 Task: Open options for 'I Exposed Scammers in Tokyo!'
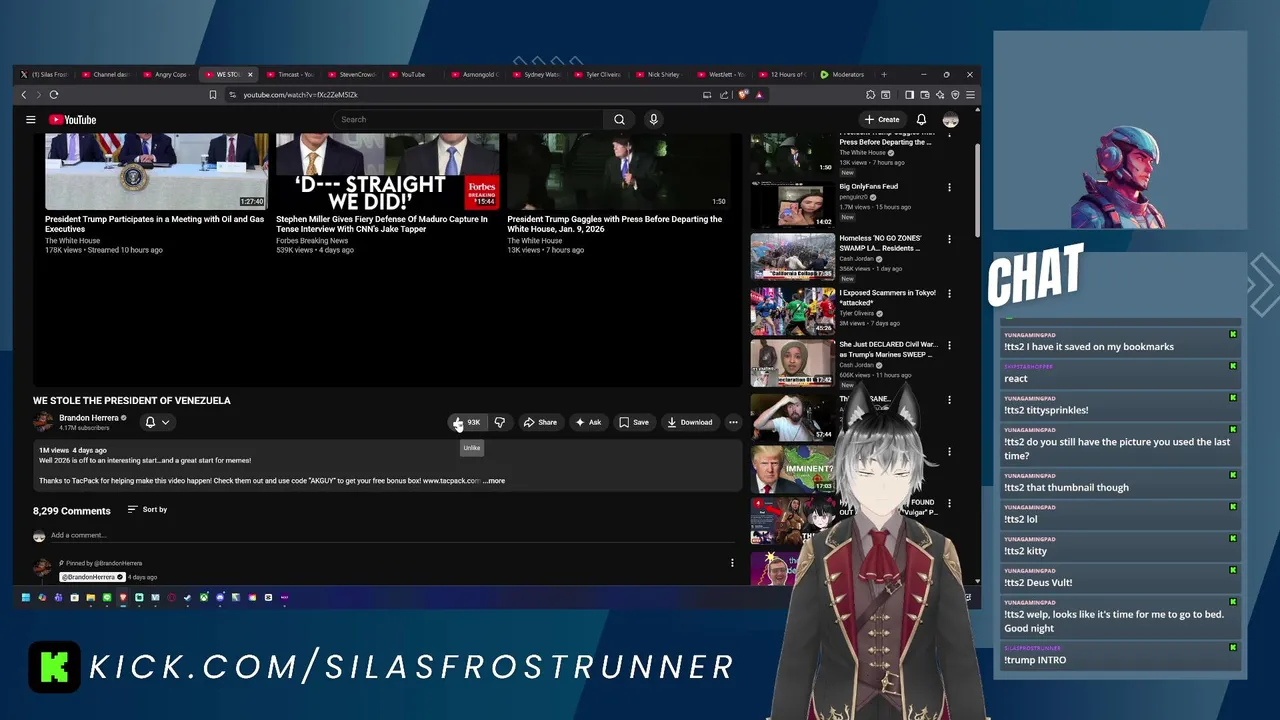[x=949, y=293]
